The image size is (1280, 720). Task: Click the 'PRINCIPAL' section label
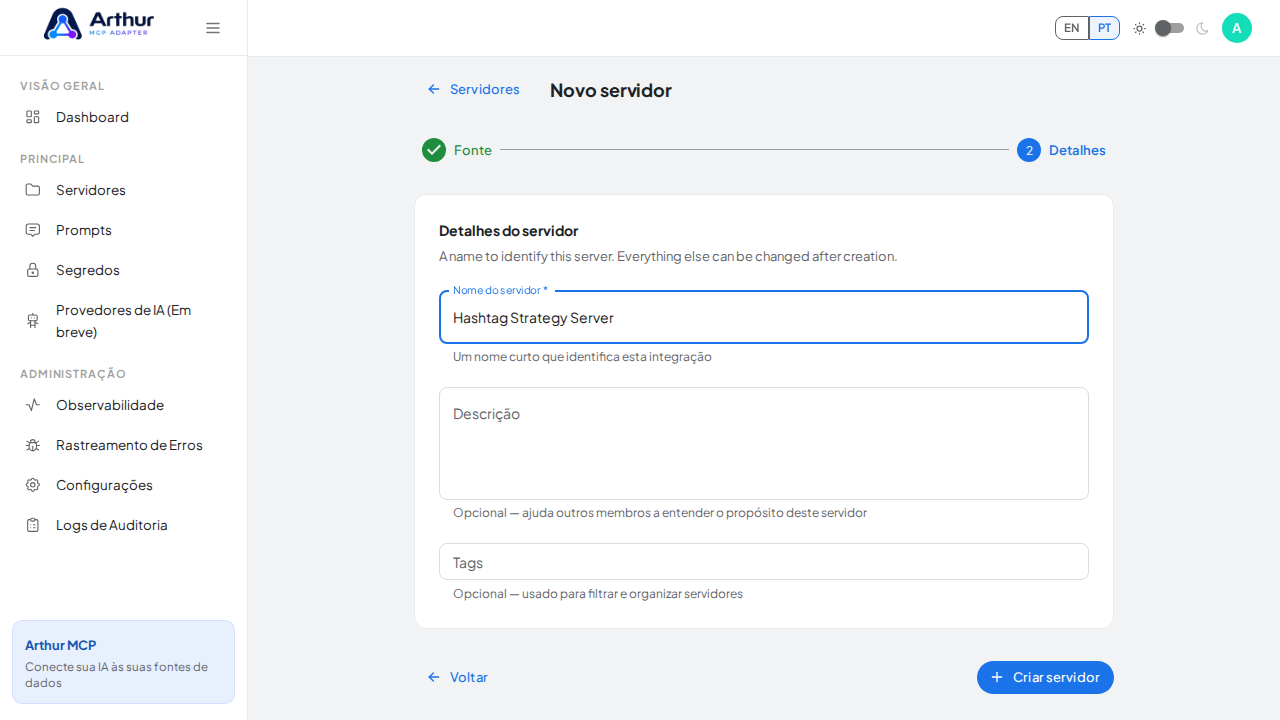coord(52,159)
